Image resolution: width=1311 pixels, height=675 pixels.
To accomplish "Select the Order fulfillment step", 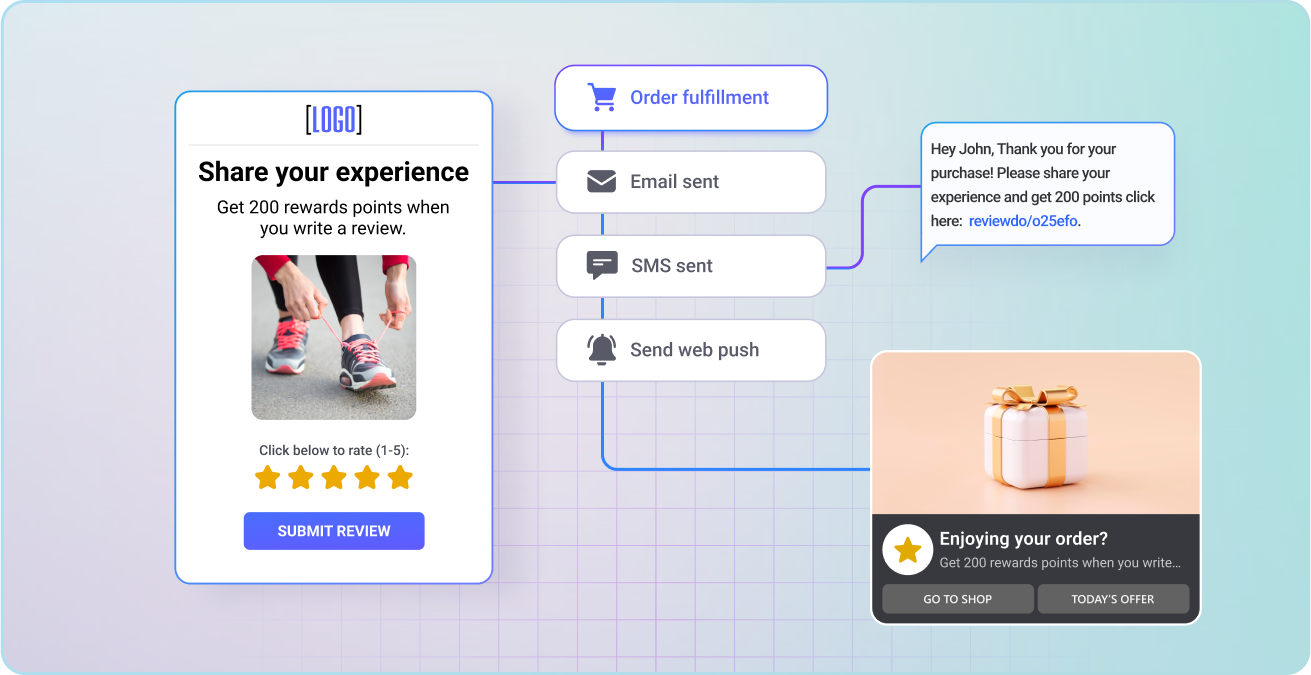I will (x=691, y=98).
